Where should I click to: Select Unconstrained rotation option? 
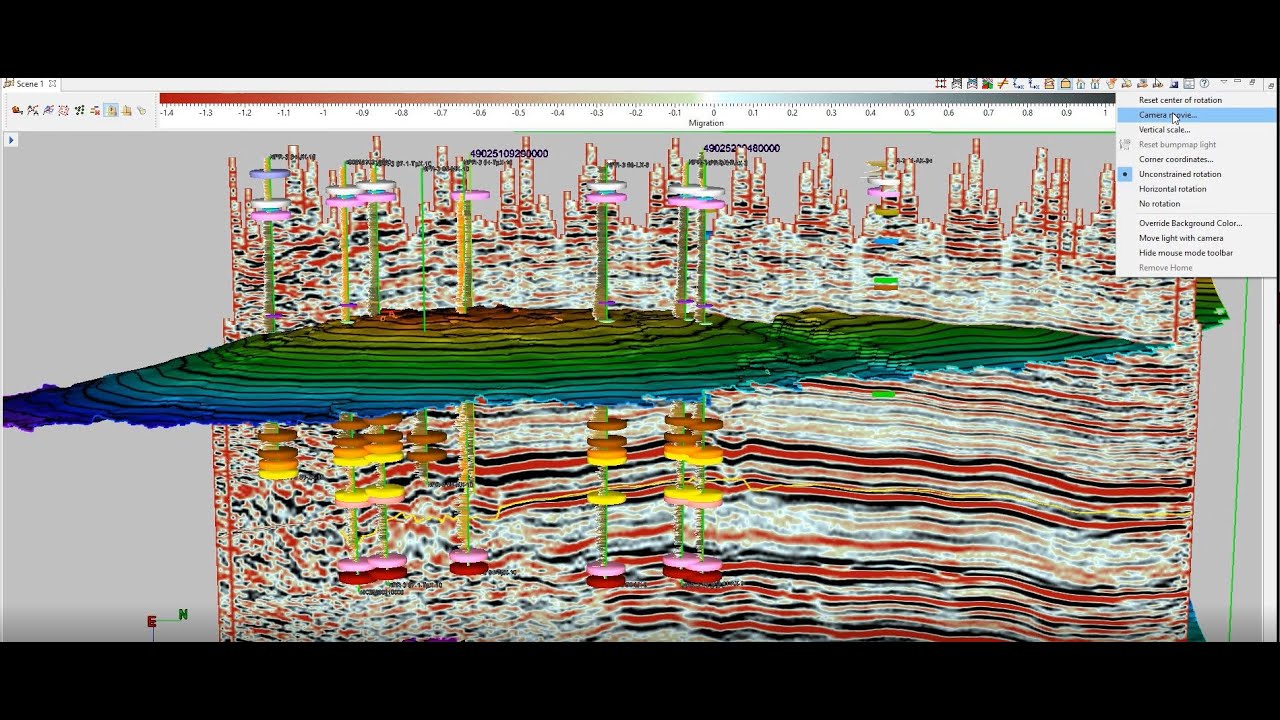1196,174
